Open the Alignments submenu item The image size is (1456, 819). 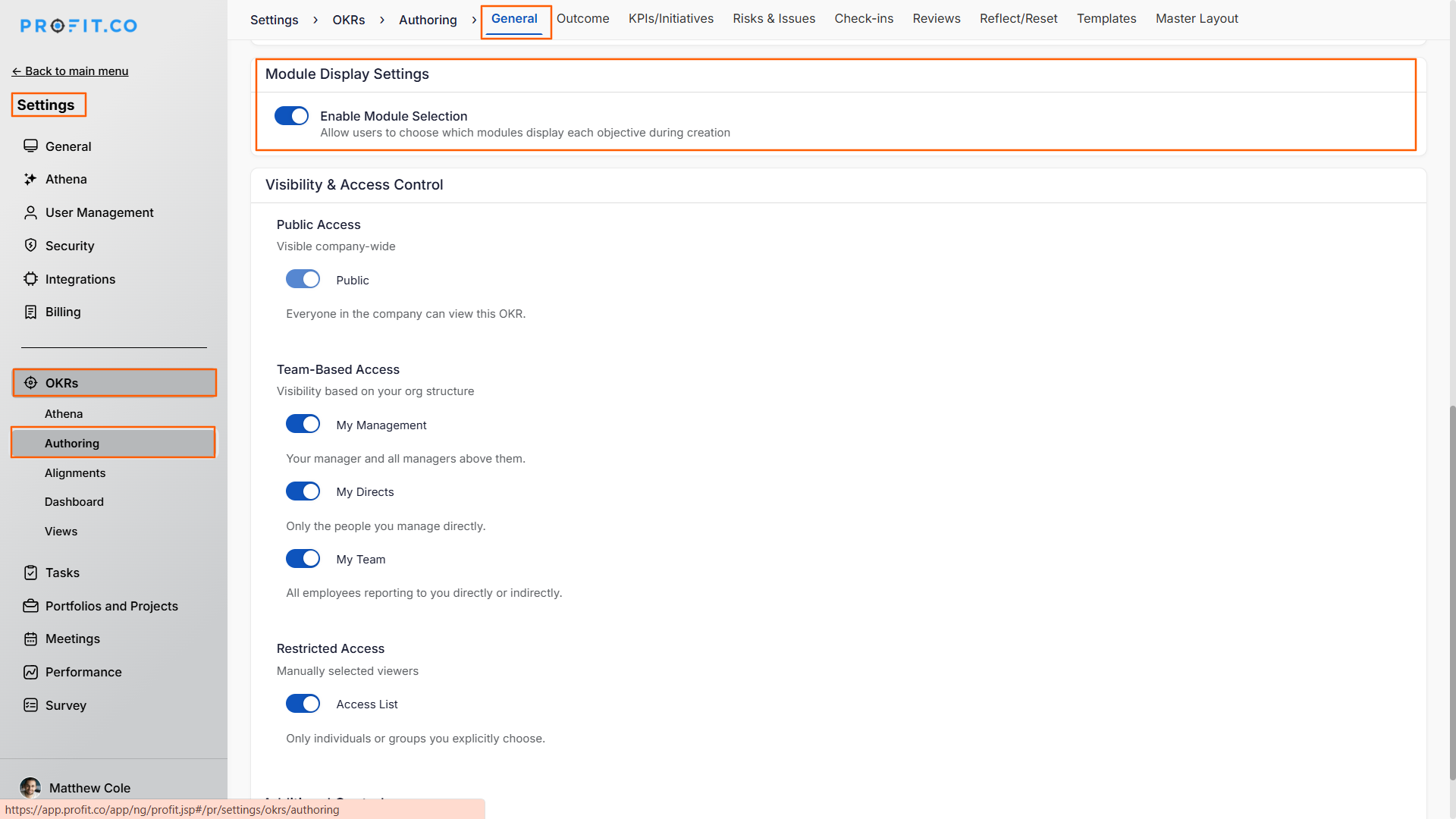(75, 472)
